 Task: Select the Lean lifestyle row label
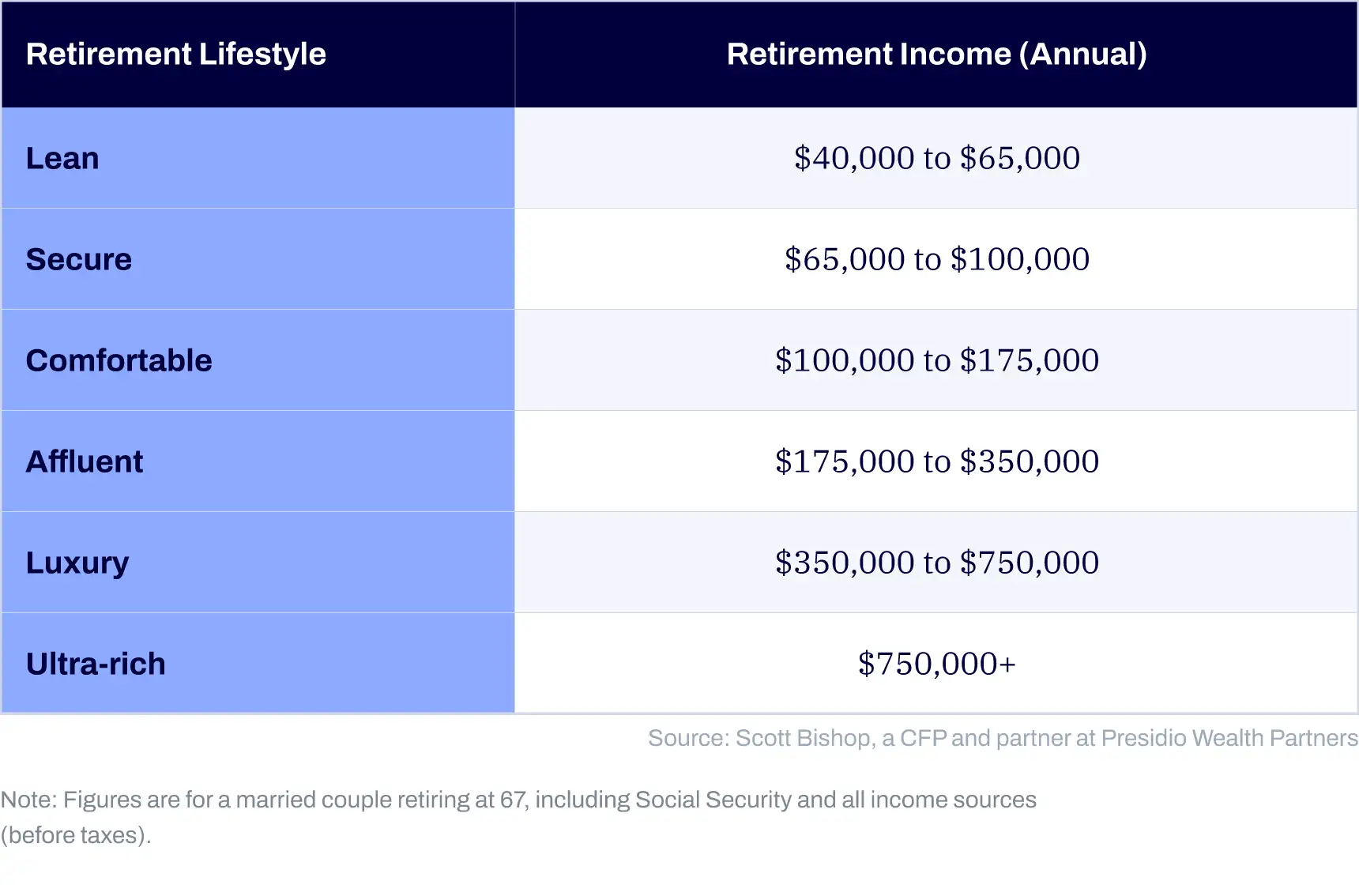(258, 158)
